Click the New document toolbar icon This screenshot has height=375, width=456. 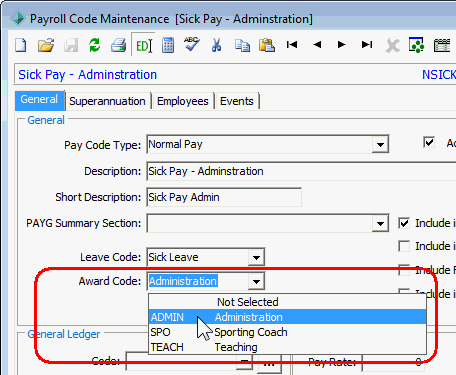coord(21,45)
